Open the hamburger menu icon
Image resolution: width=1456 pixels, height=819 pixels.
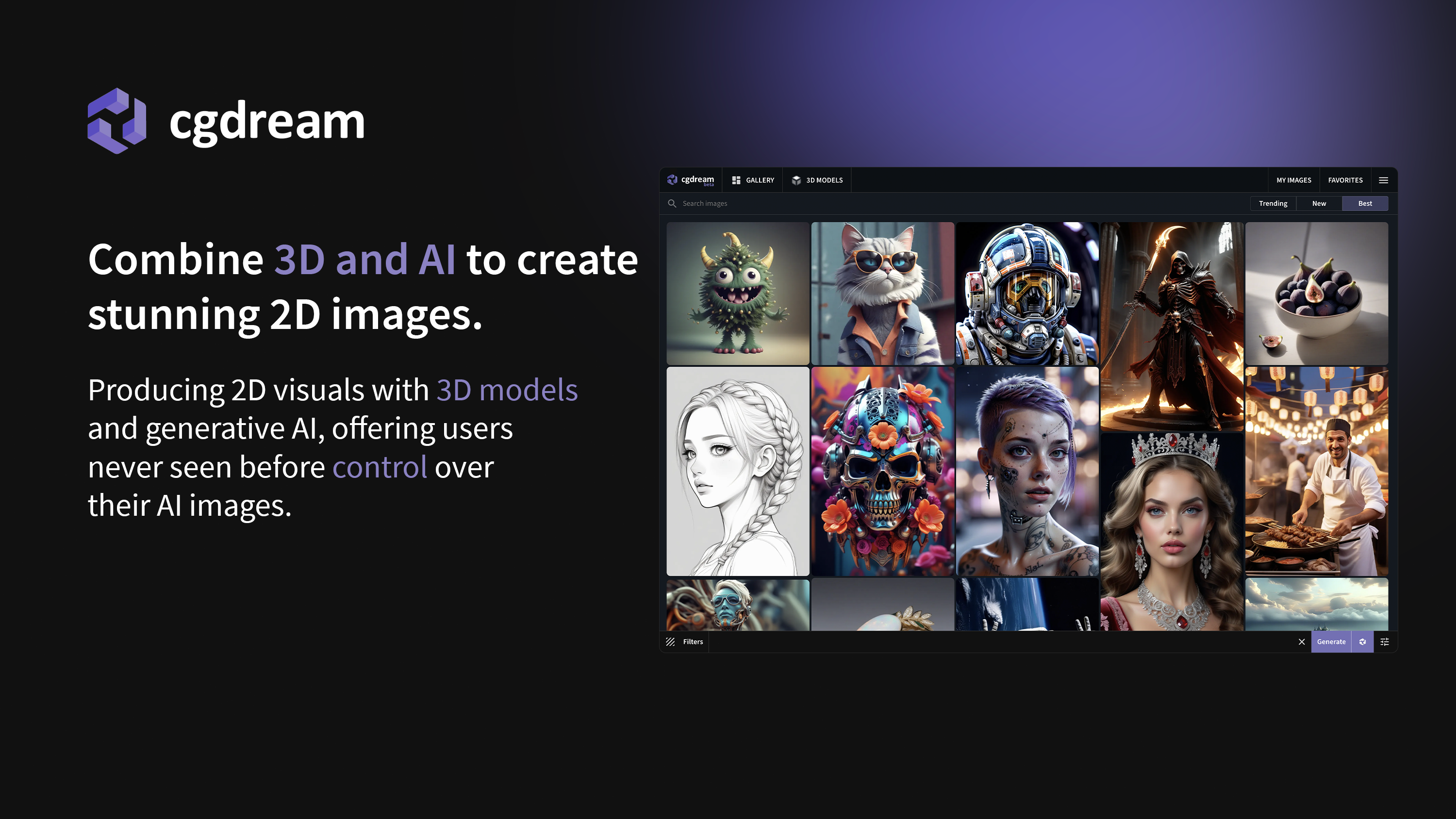tap(1383, 180)
